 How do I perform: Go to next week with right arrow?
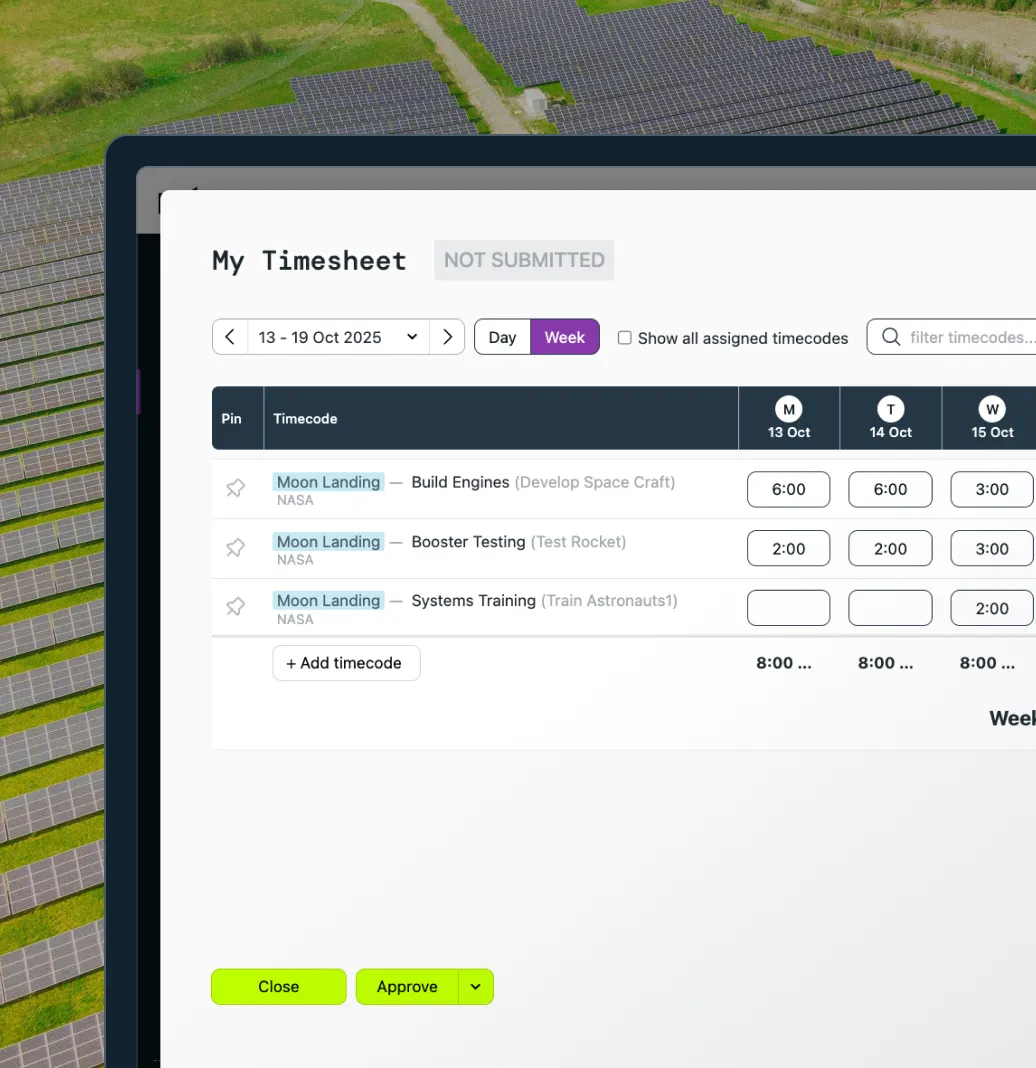coord(447,337)
